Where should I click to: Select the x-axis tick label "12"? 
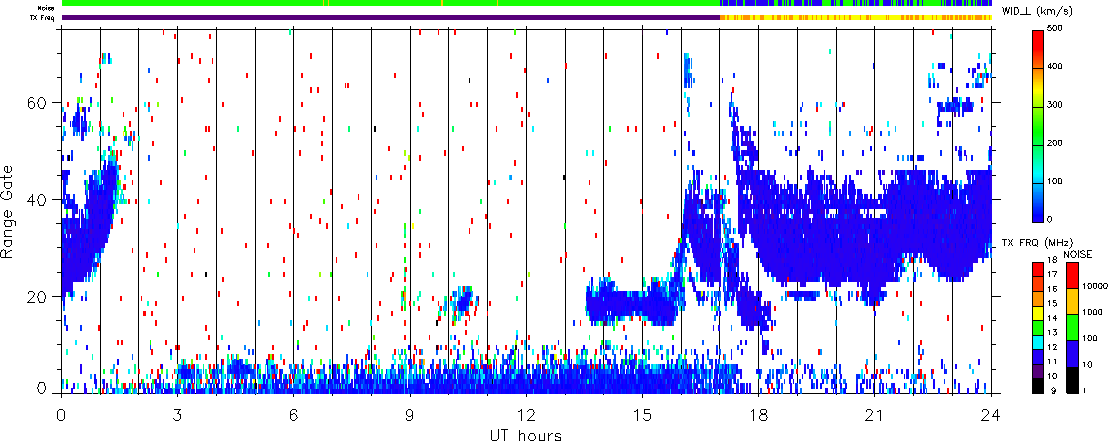(x=526, y=414)
